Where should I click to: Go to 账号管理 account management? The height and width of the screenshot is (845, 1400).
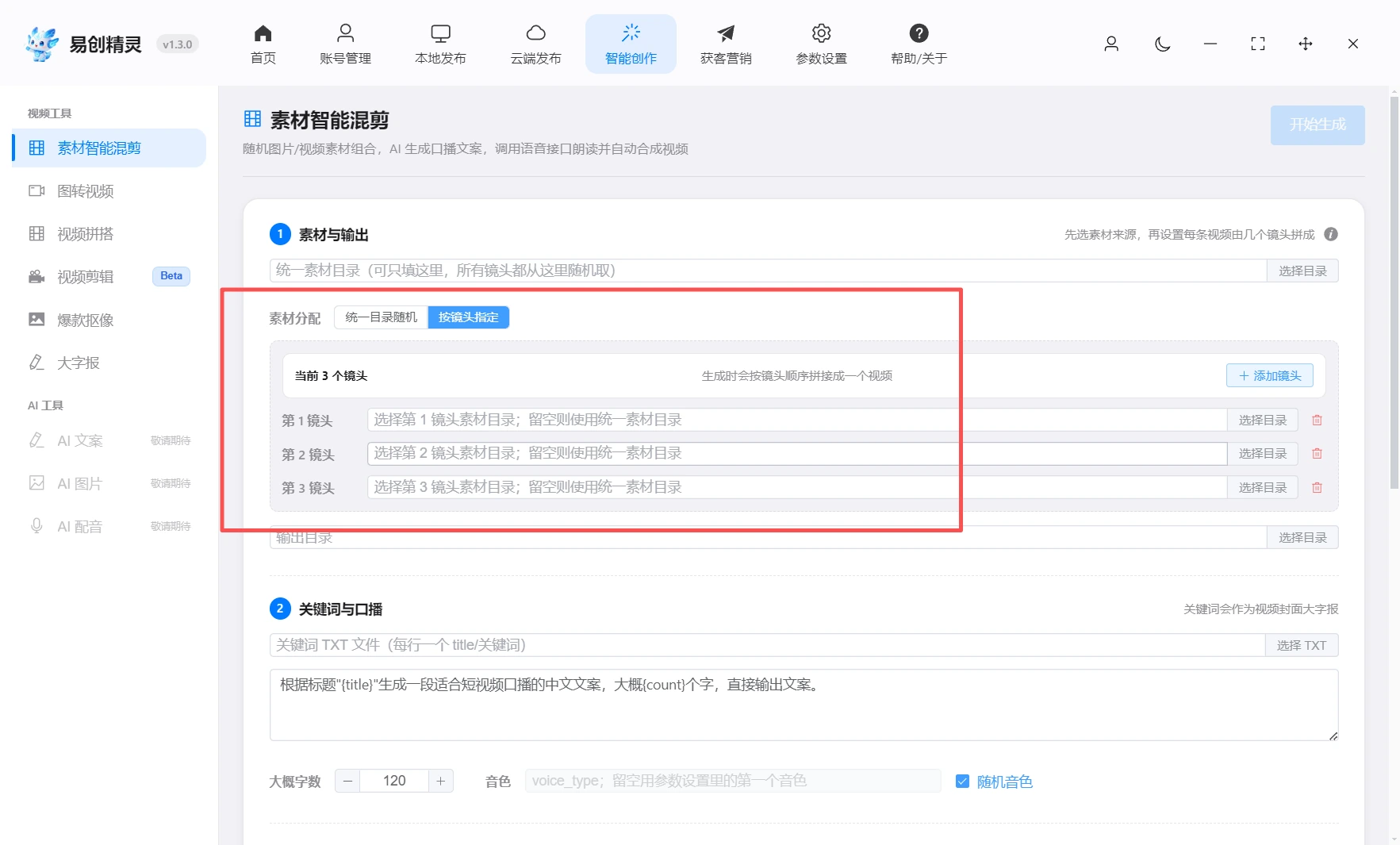pyautogui.click(x=345, y=44)
